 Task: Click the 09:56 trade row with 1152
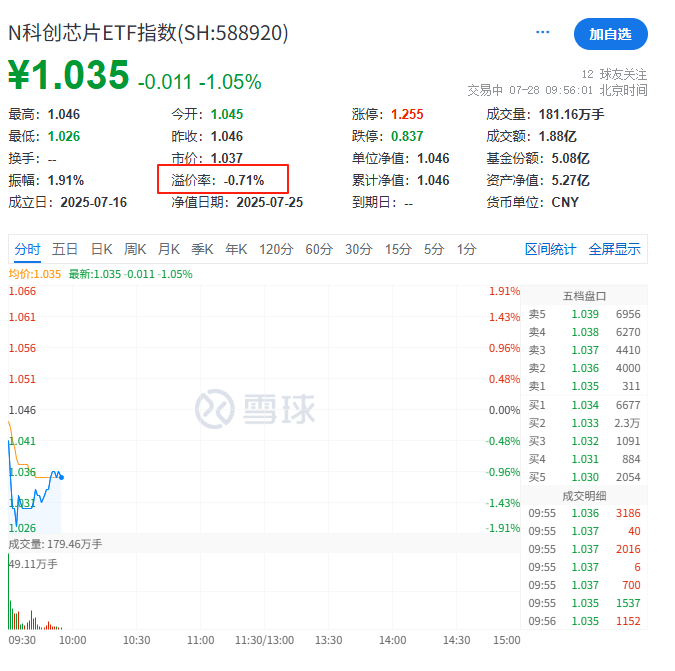tap(584, 622)
